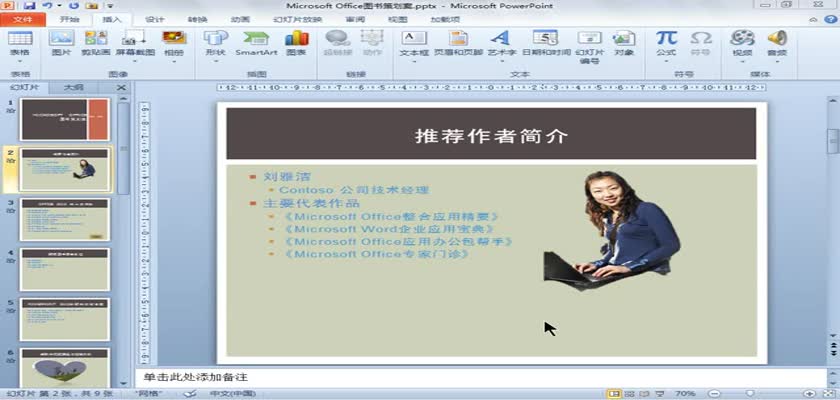840x400 pixels.
Task: Switch to the 动画 Animations tab
Action: [x=240, y=20]
